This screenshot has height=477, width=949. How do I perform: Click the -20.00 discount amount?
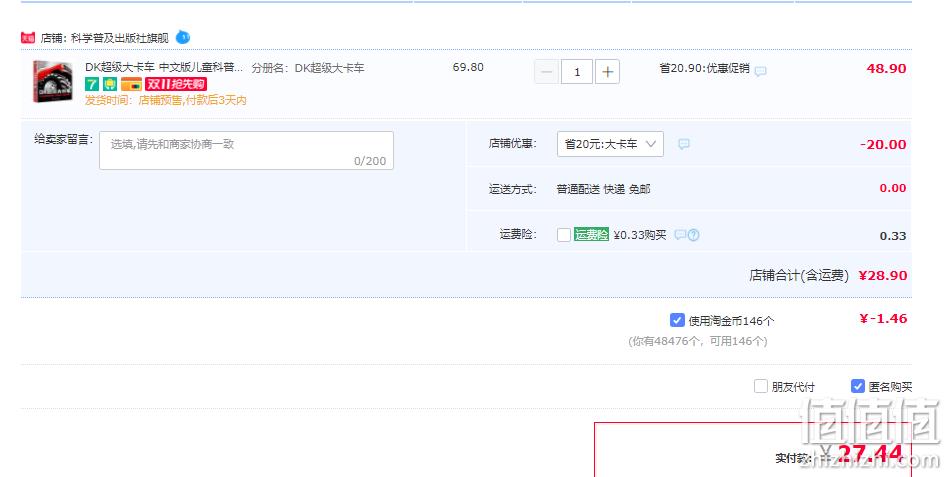click(883, 145)
